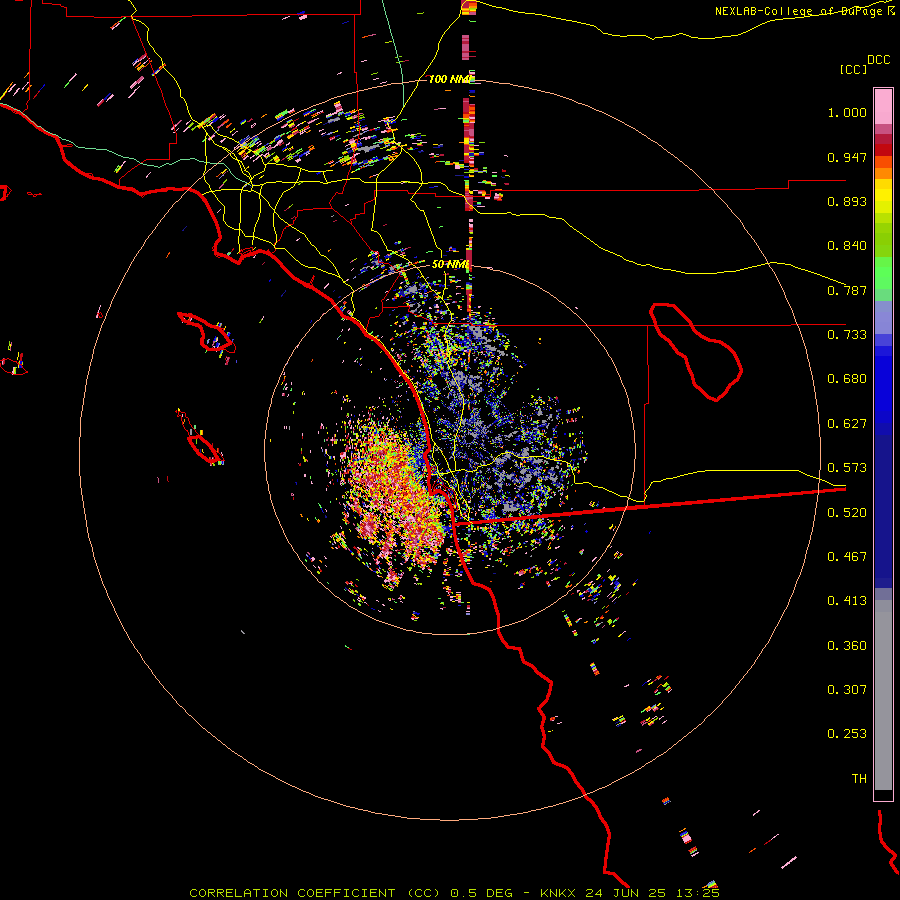Select the 0.893 scale value
Screen dimensions: 900x900
click(x=847, y=201)
